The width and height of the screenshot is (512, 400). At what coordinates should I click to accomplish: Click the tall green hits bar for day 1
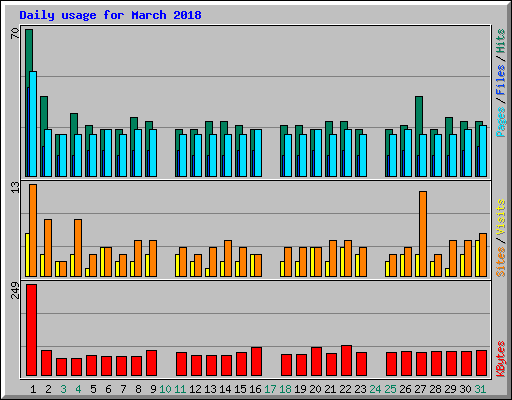[x=29, y=50]
